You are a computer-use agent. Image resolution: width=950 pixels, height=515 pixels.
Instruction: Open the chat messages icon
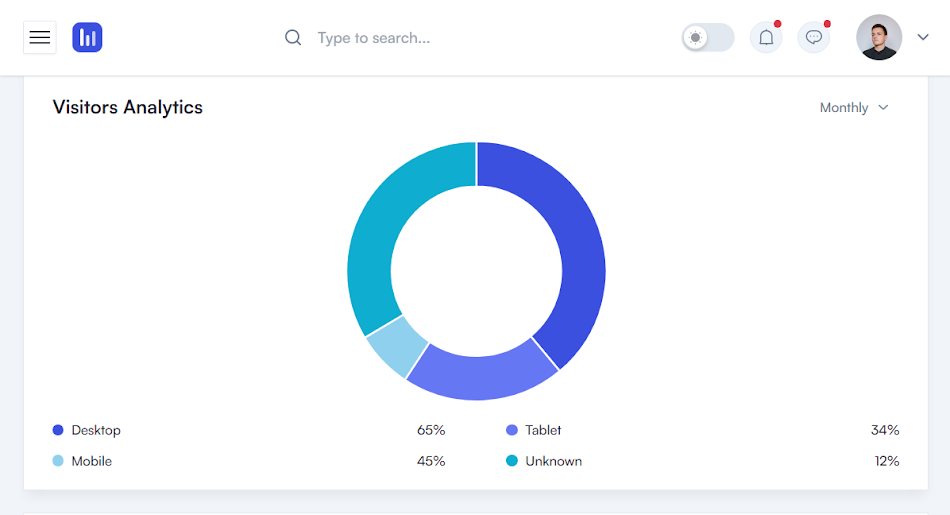tap(814, 38)
